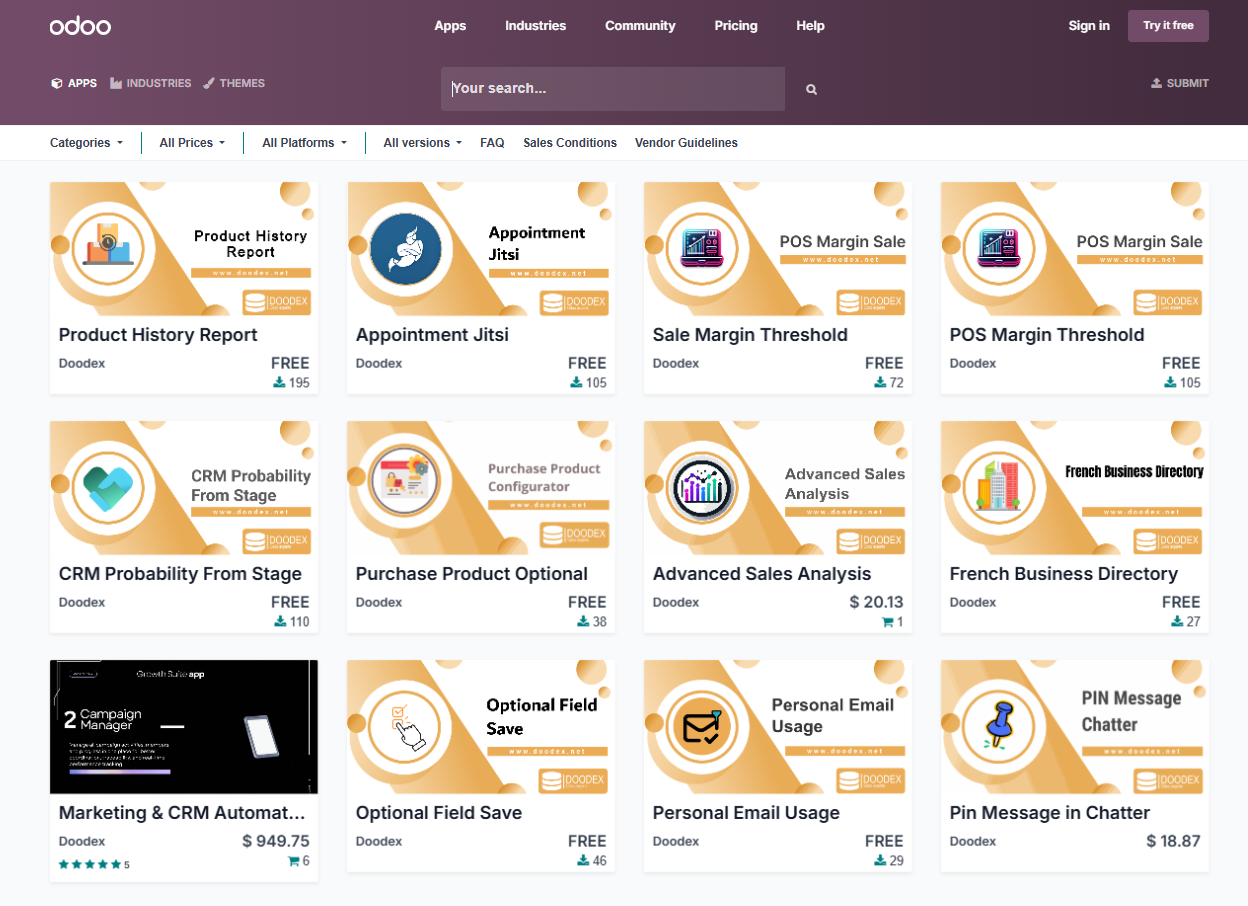
Task: Open the Marketing & CRM Automation thumbnail
Action: tap(184, 727)
